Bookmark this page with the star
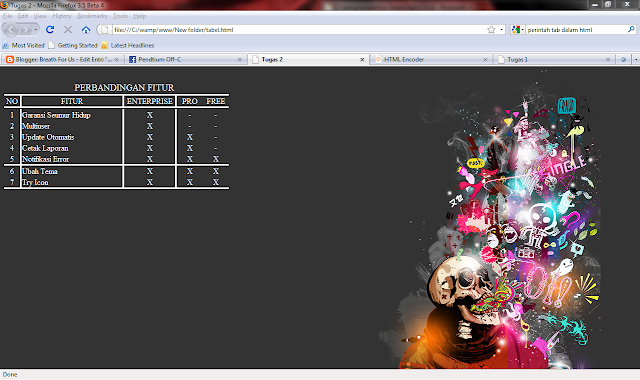640x380 pixels. [491, 30]
